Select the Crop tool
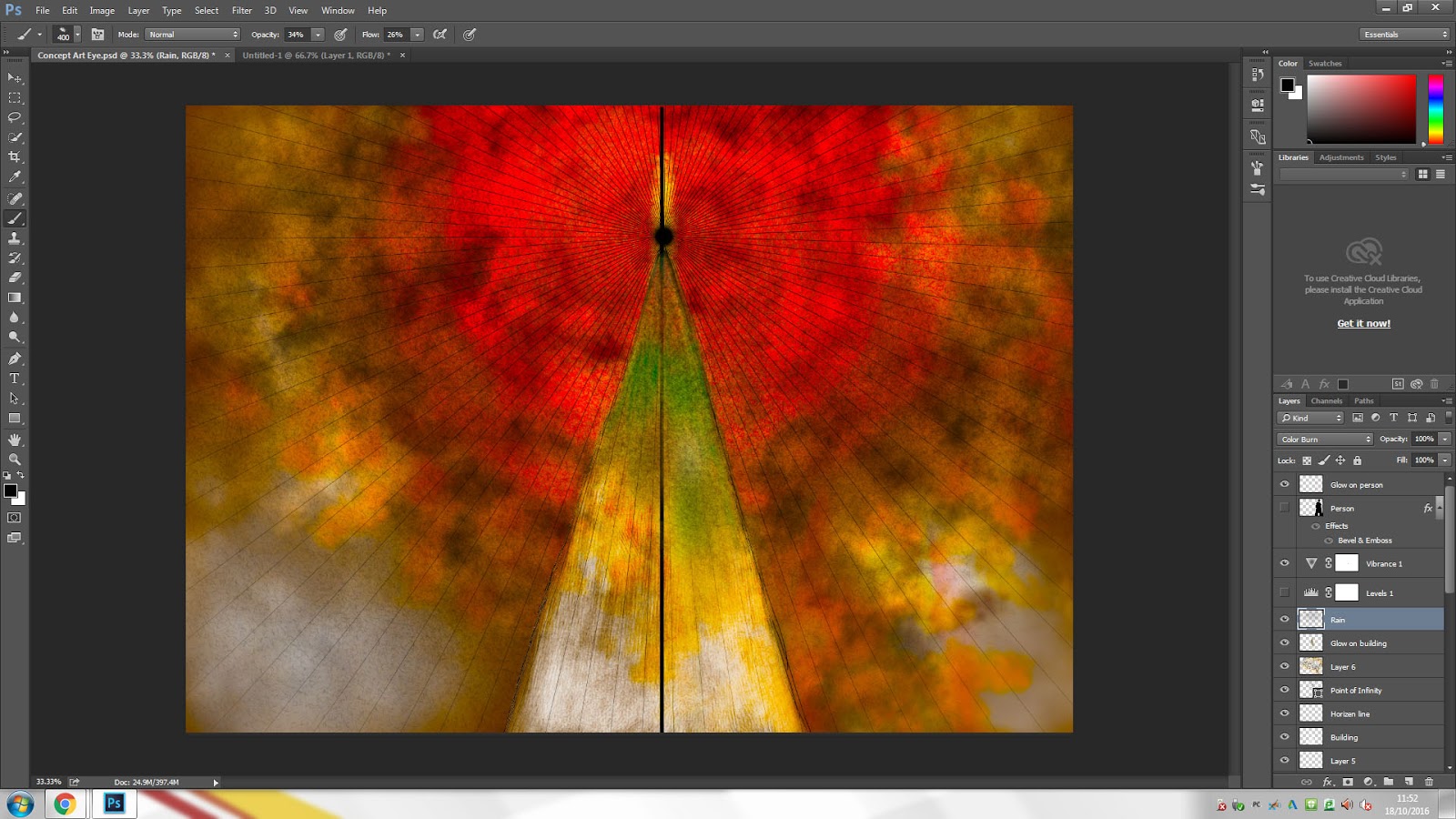The image size is (1456, 819). [15, 157]
